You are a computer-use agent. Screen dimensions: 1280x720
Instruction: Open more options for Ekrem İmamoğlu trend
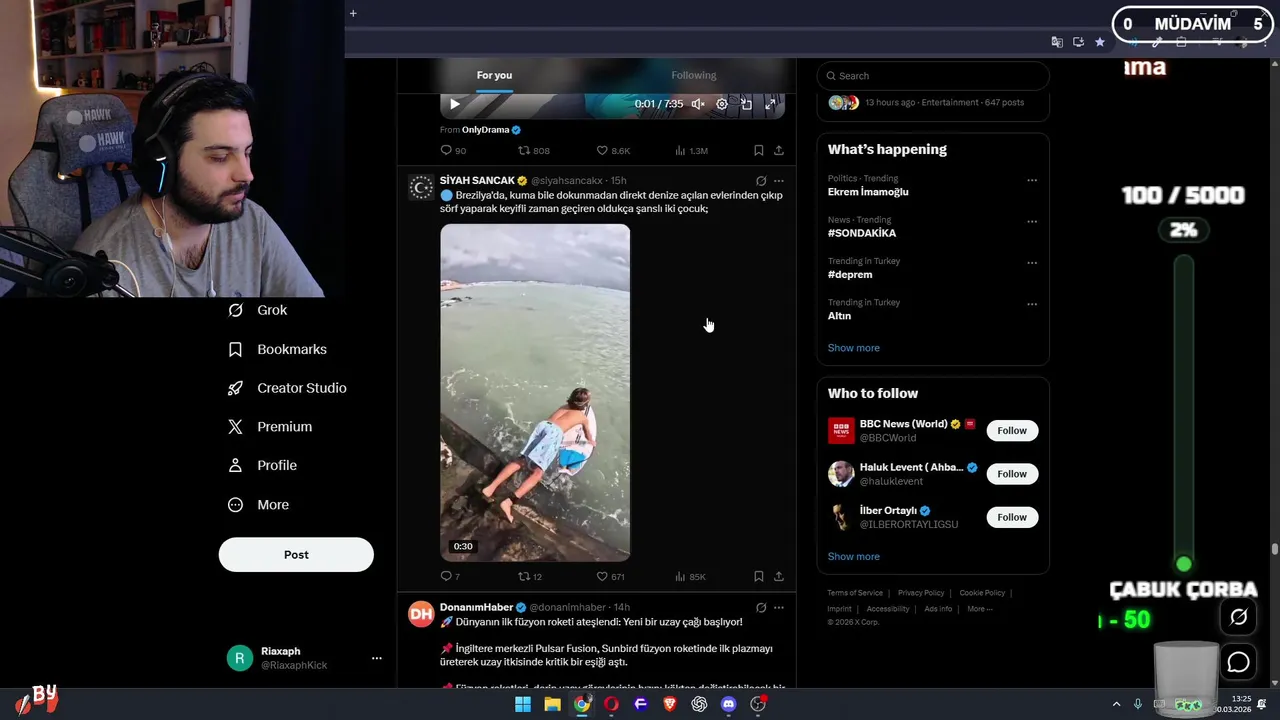coord(1032,181)
